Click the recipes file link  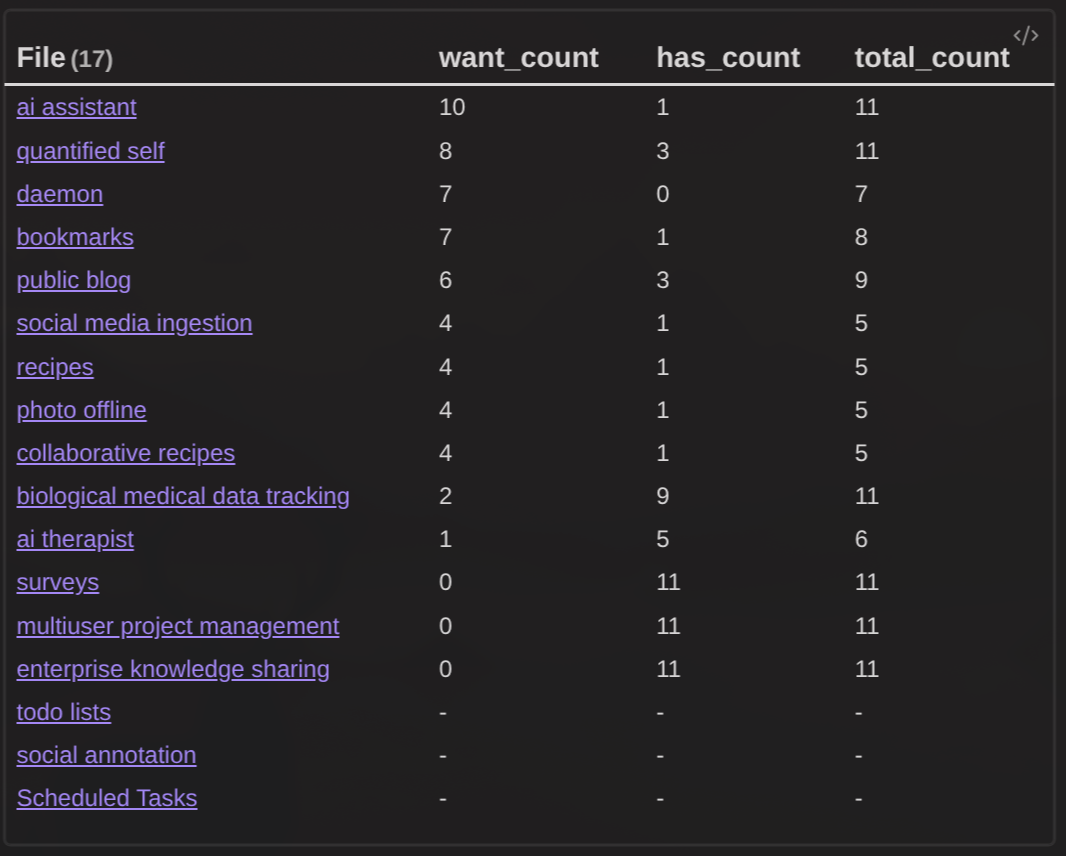pyautogui.click(x=55, y=367)
